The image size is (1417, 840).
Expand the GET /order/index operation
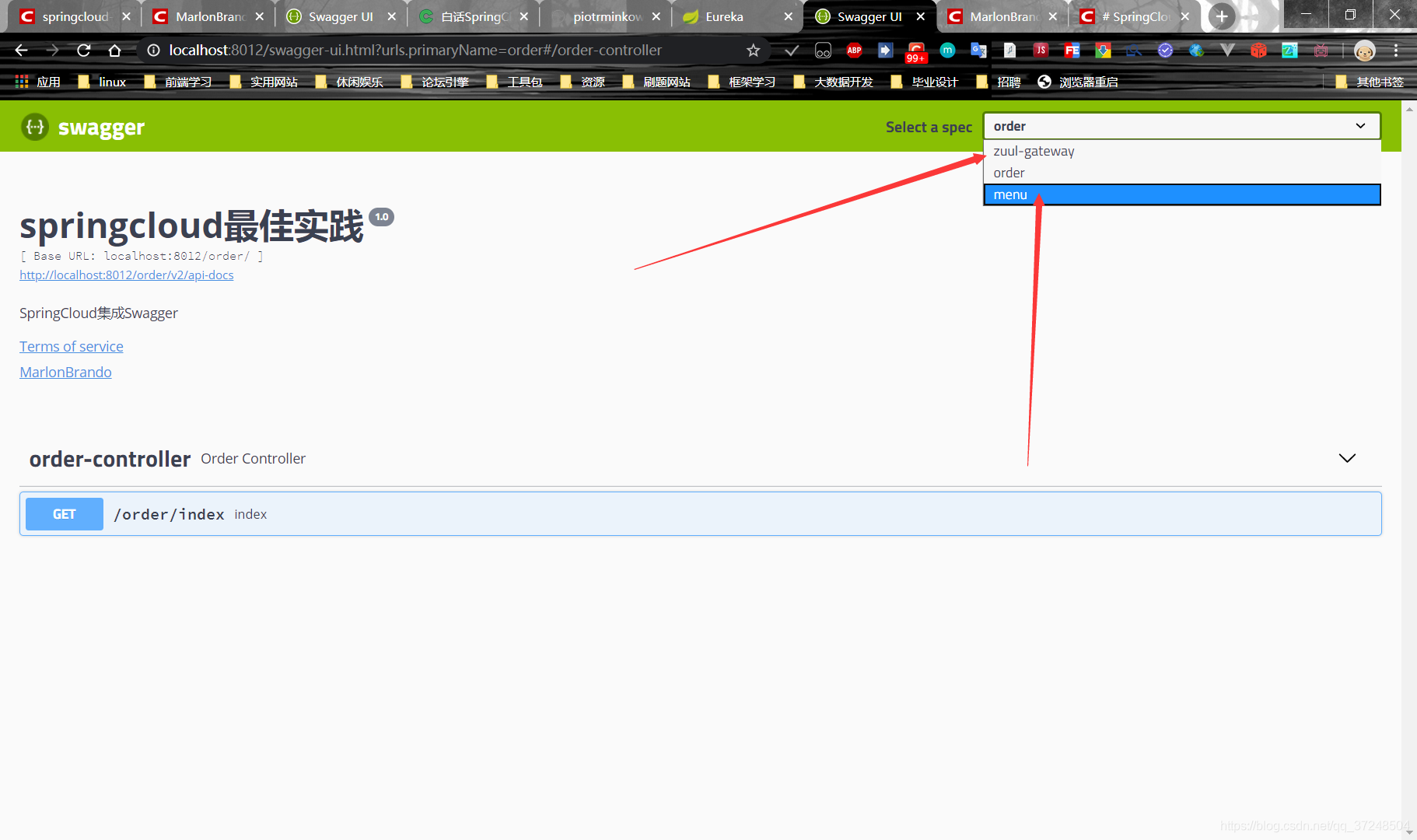700,514
